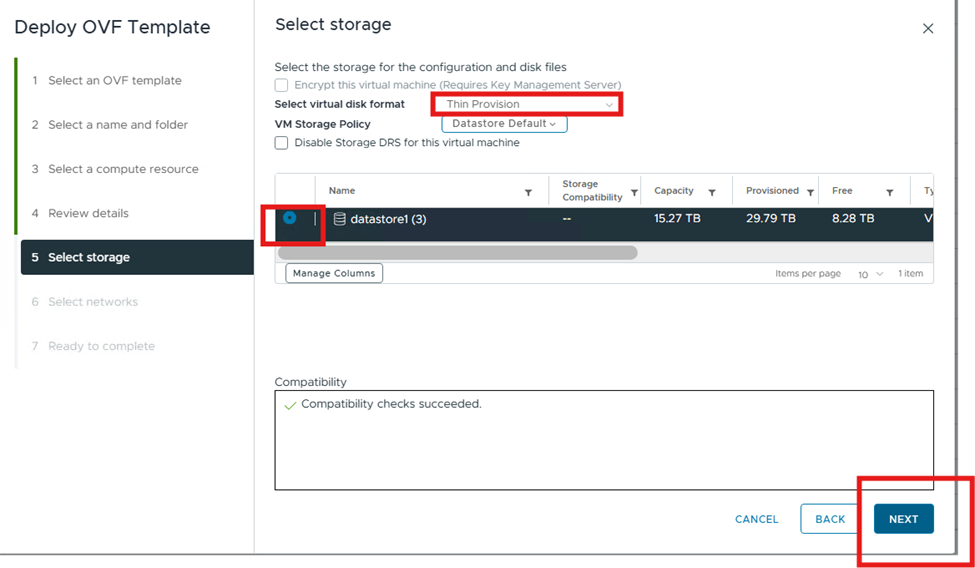This screenshot has width=975, height=568.
Task: Select the datastore1 (3) radio button
Action: tap(290, 218)
